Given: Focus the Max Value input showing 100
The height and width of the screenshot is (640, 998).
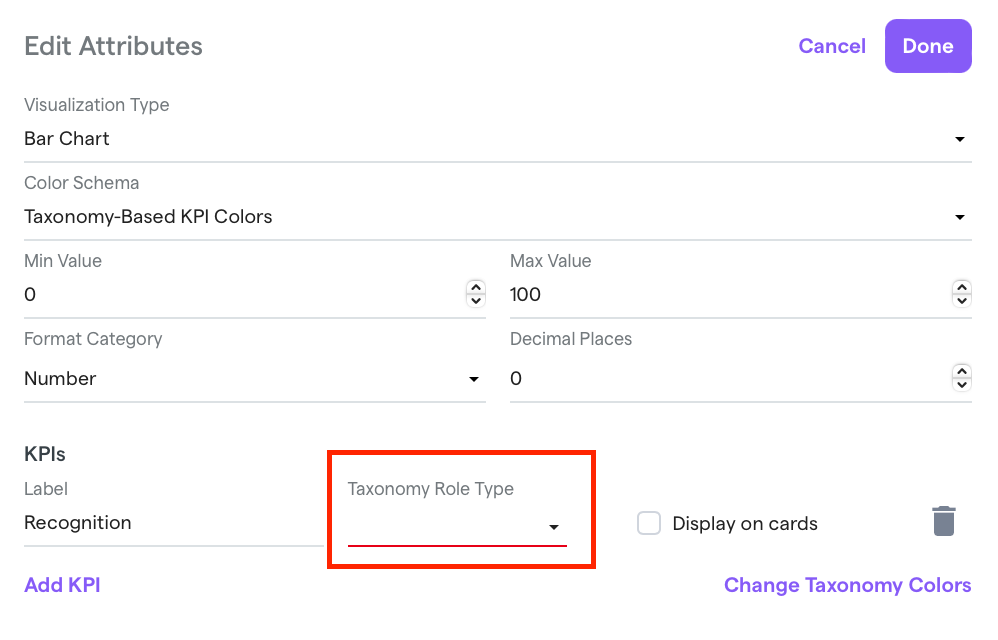Looking at the screenshot, I should [x=730, y=295].
